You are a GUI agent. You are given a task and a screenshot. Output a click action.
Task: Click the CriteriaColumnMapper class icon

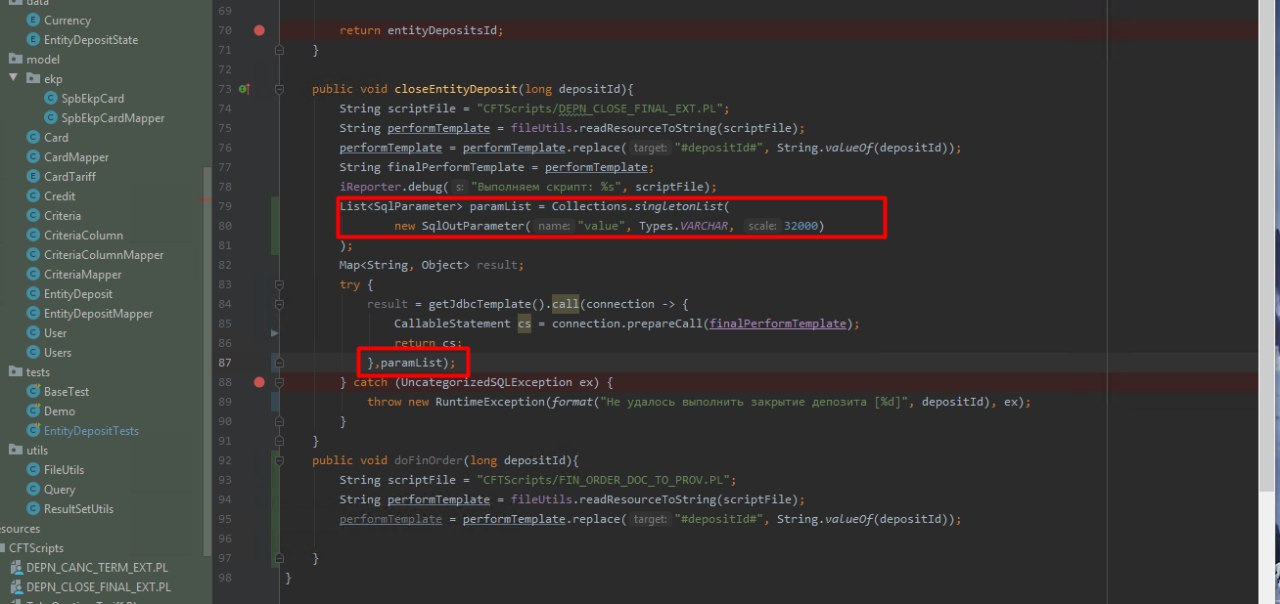tap(33, 255)
